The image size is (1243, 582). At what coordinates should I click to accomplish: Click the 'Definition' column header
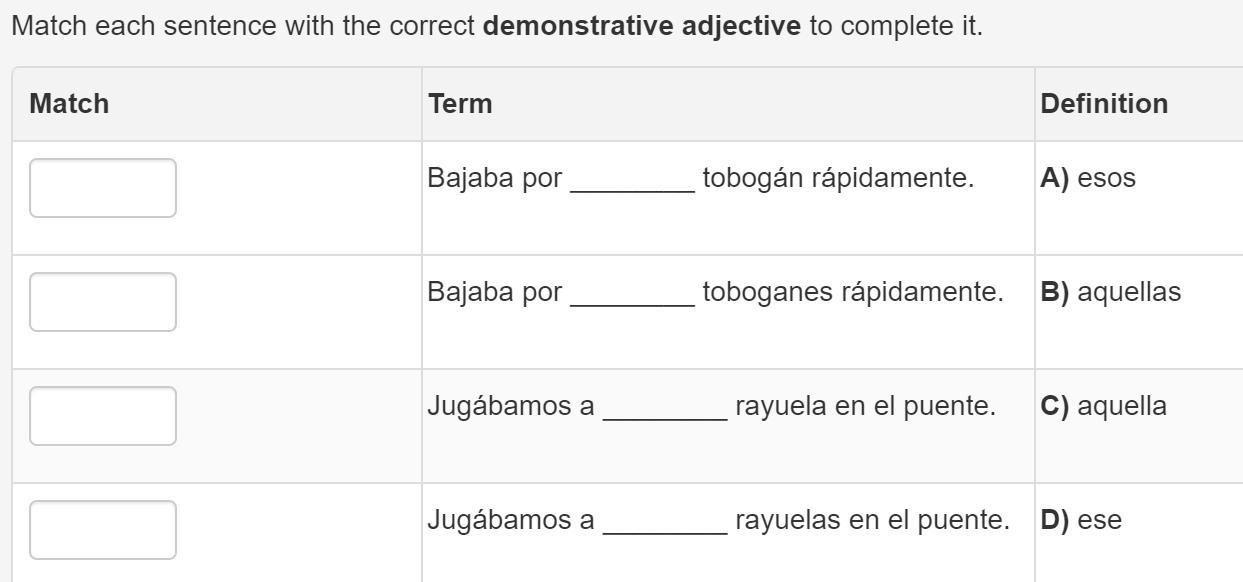(x=1104, y=103)
